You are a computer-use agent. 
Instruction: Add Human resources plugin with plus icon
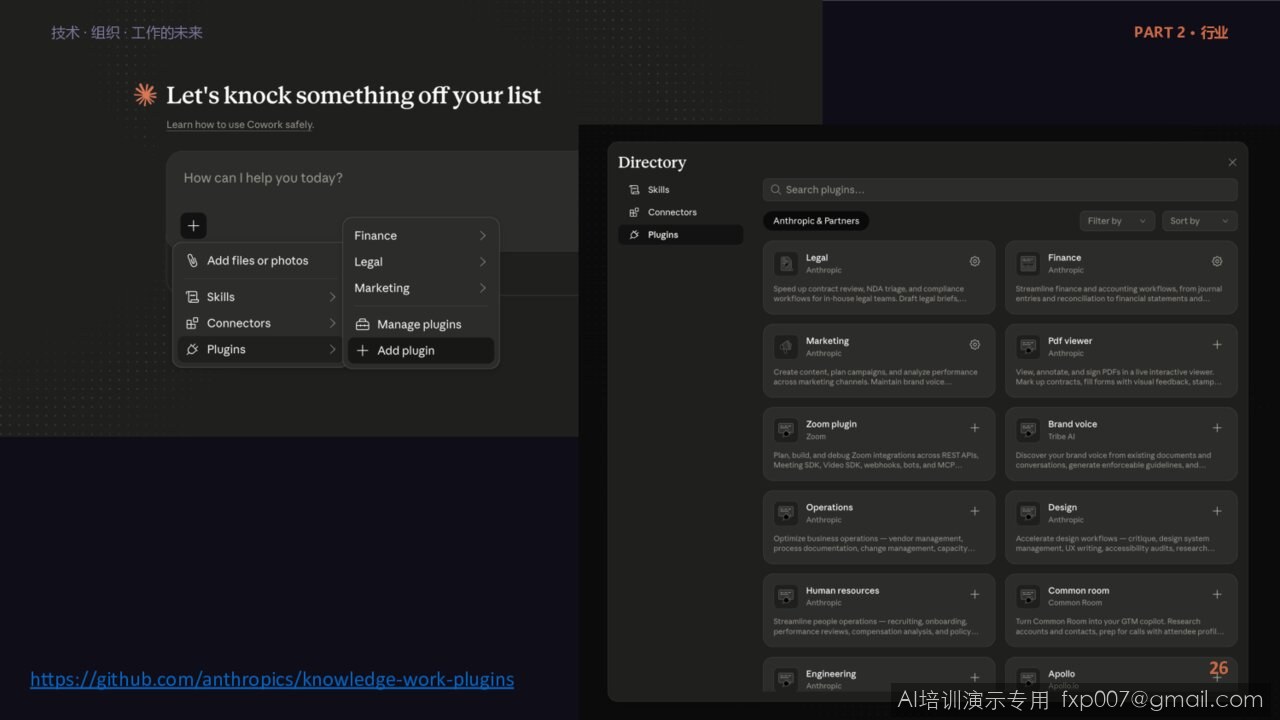[975, 594]
